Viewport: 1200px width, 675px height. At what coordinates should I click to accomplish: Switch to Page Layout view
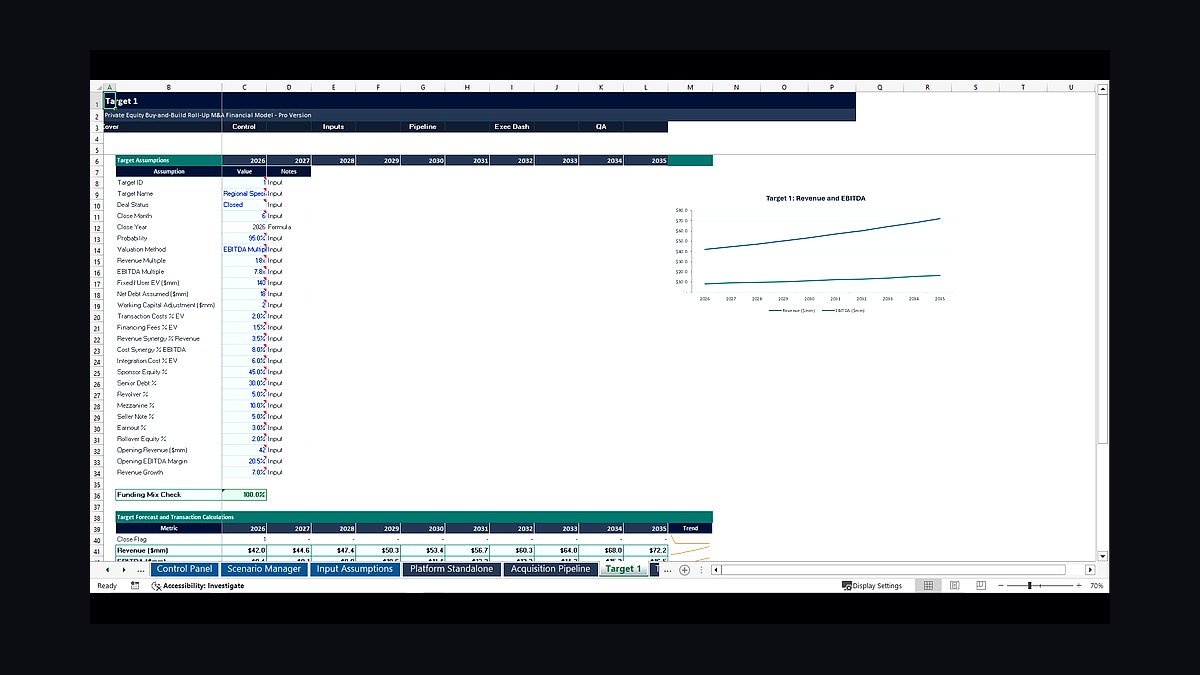tap(954, 586)
